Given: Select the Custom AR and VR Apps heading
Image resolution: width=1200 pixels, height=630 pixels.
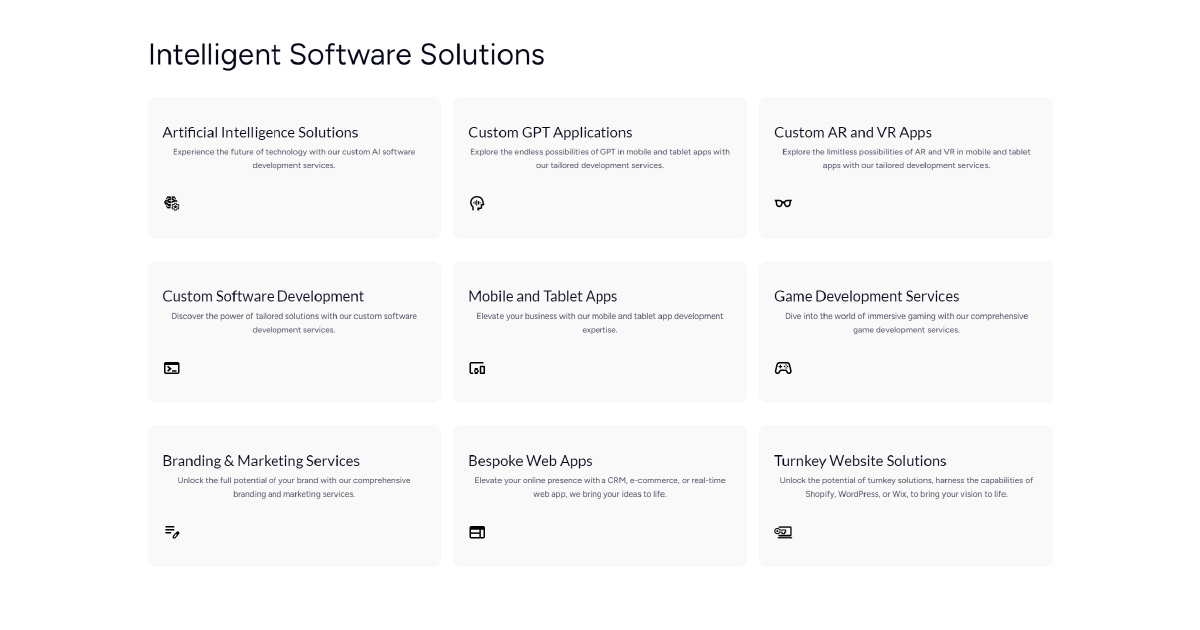Looking at the screenshot, I should tap(853, 132).
